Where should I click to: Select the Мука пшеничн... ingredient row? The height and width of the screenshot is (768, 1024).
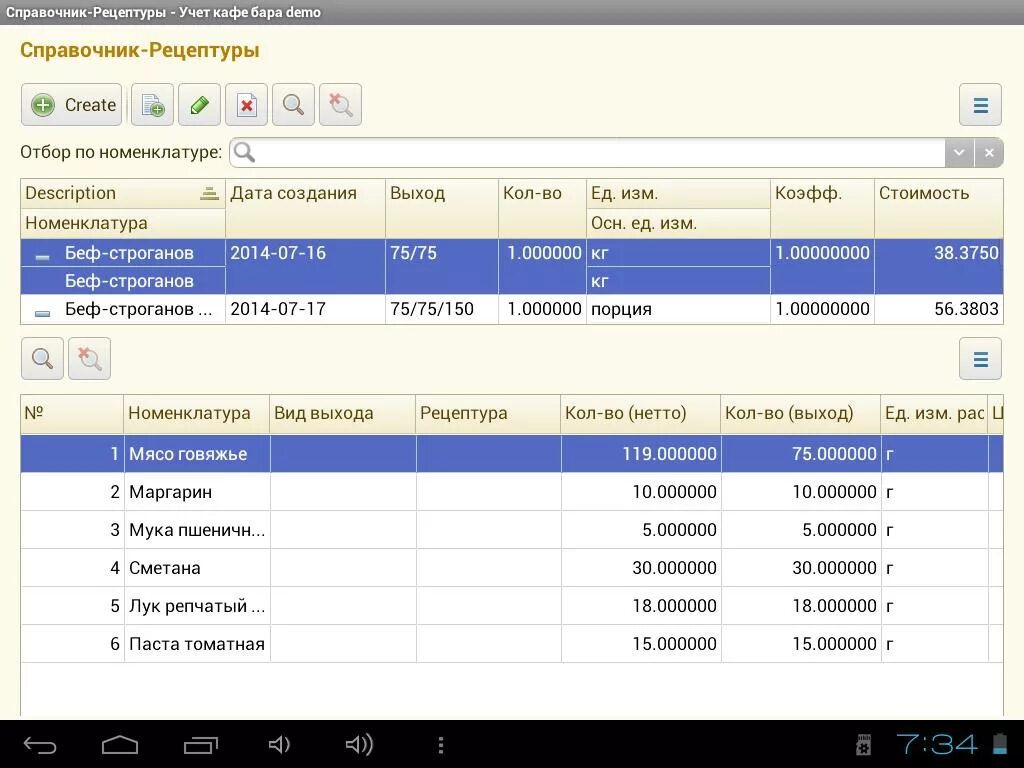click(x=512, y=530)
